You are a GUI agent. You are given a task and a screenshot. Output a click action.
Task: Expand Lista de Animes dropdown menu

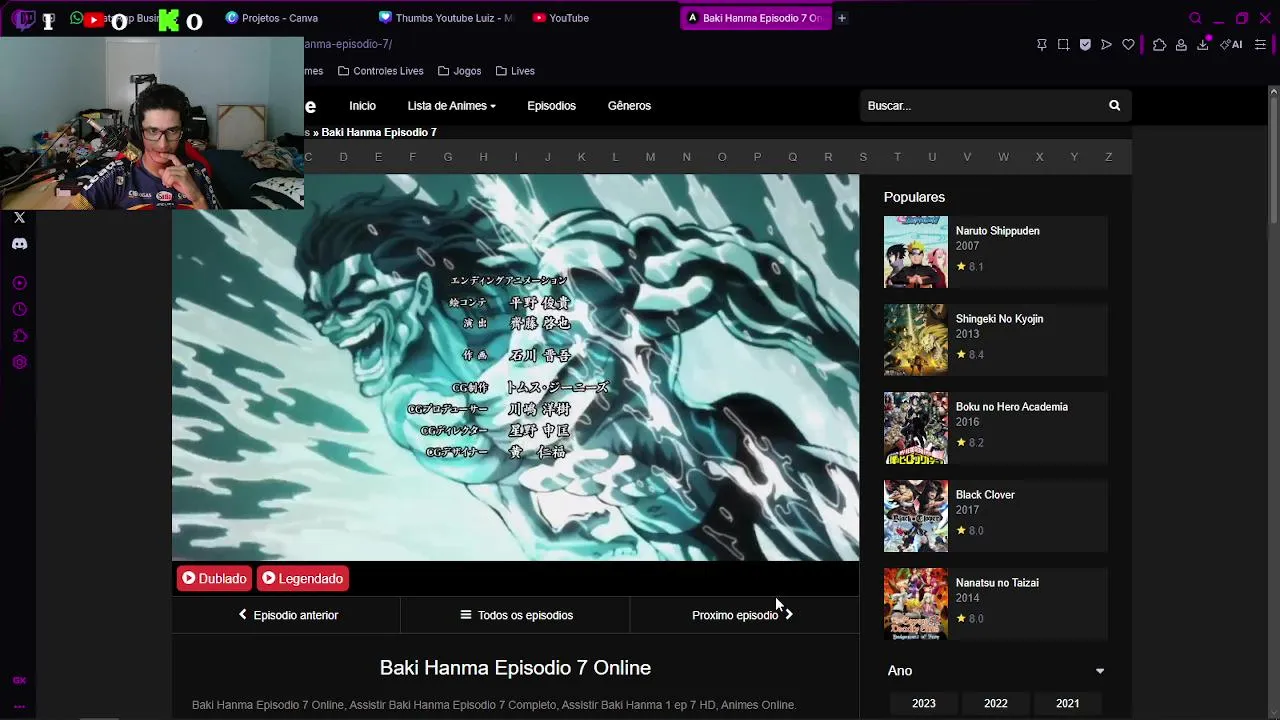click(451, 106)
